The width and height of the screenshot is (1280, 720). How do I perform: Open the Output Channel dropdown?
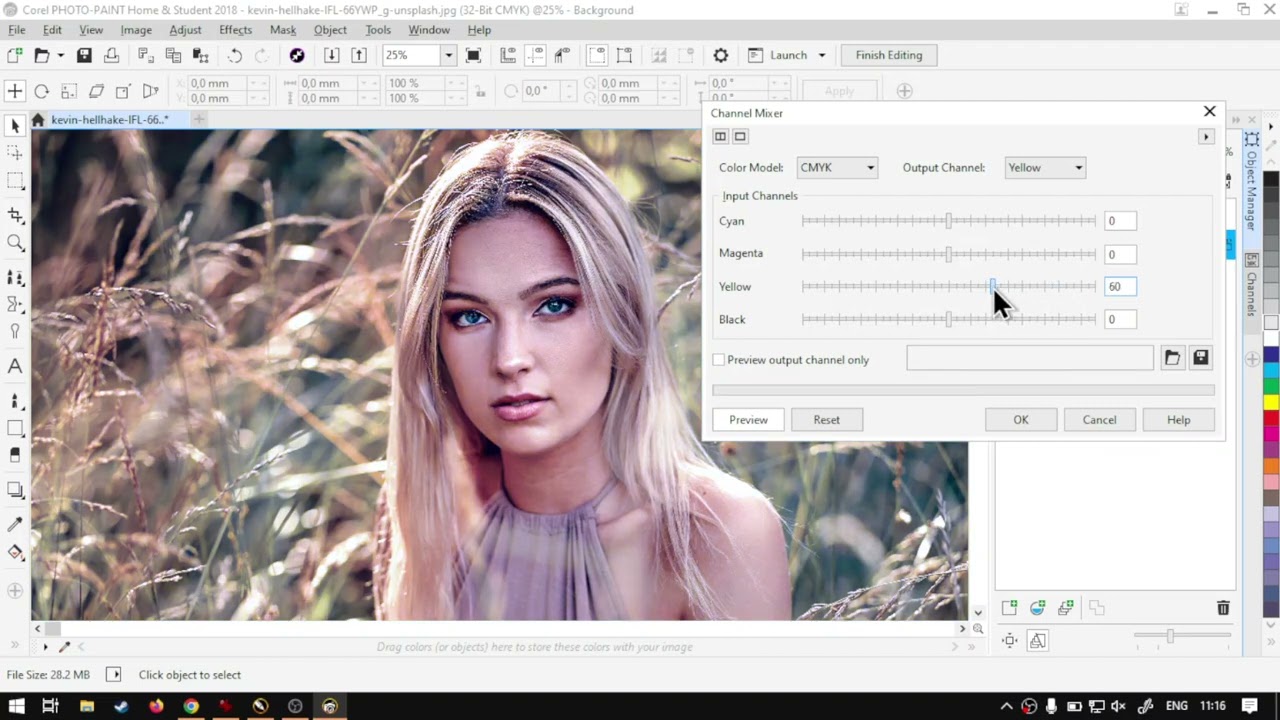point(1045,168)
